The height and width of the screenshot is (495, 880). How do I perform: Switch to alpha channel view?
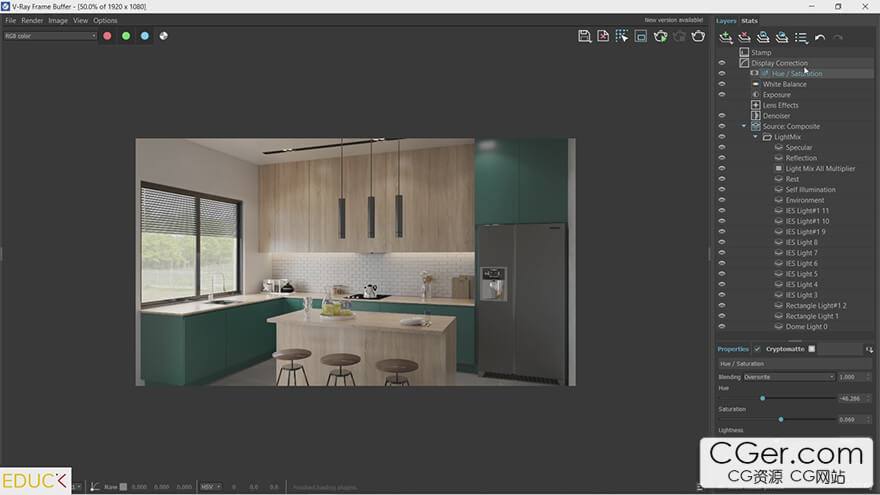pos(163,36)
